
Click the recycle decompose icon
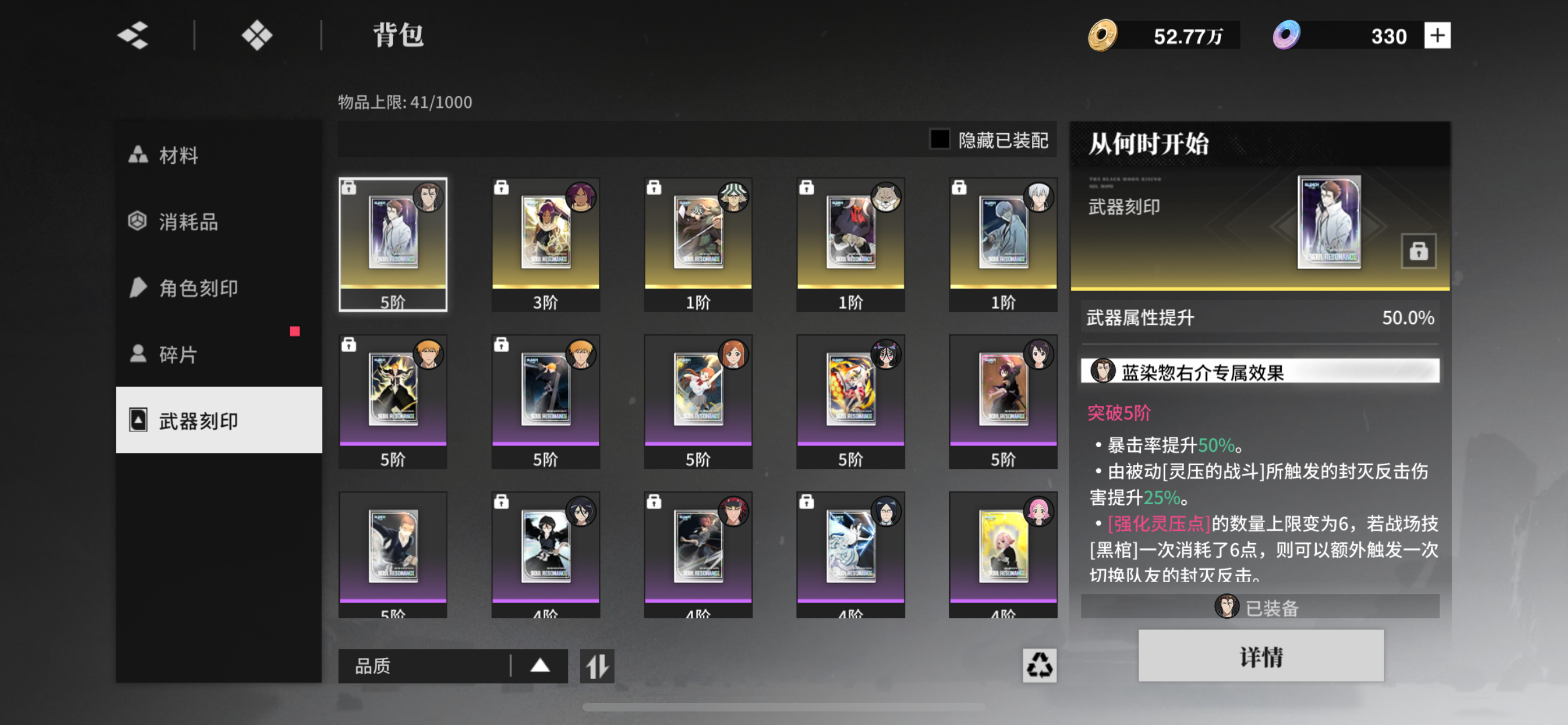(1039, 665)
